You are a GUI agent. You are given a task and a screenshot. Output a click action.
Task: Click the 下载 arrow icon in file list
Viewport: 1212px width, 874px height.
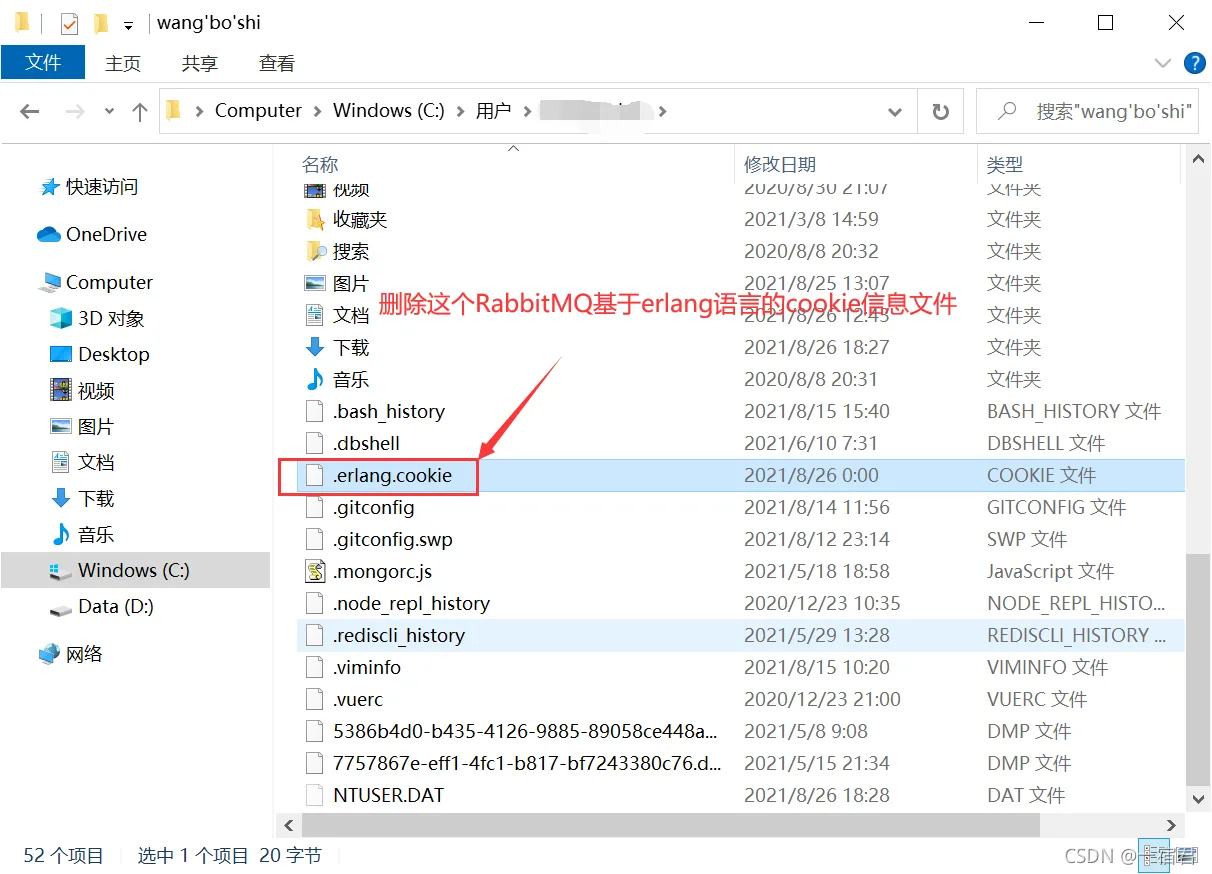pyautogui.click(x=316, y=348)
